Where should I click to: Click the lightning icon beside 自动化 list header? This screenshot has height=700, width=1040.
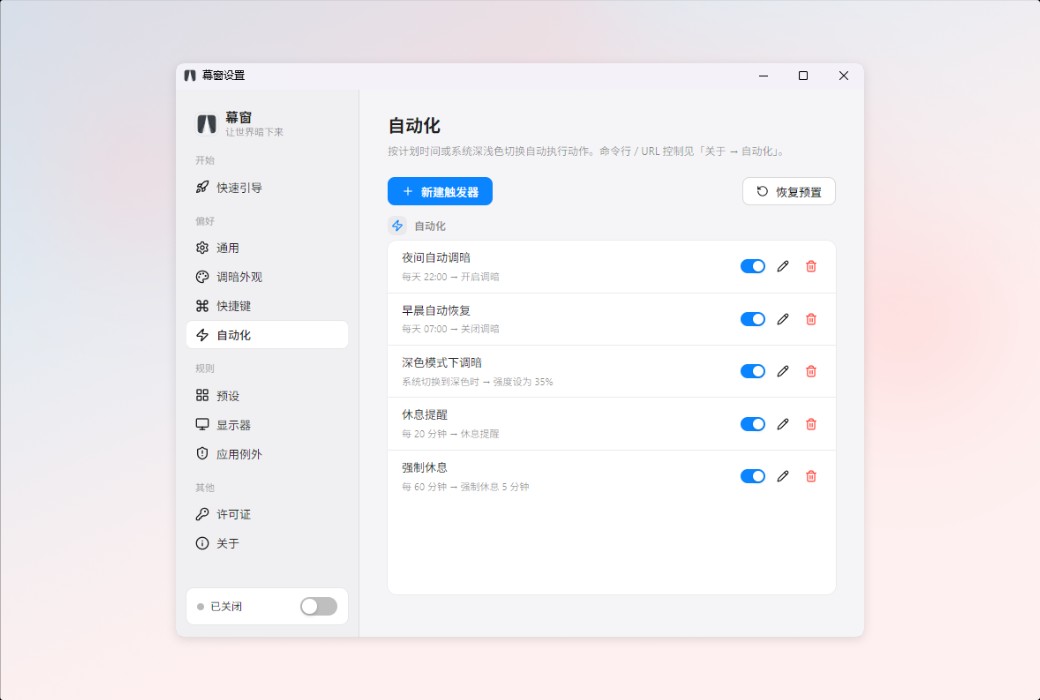tap(397, 226)
